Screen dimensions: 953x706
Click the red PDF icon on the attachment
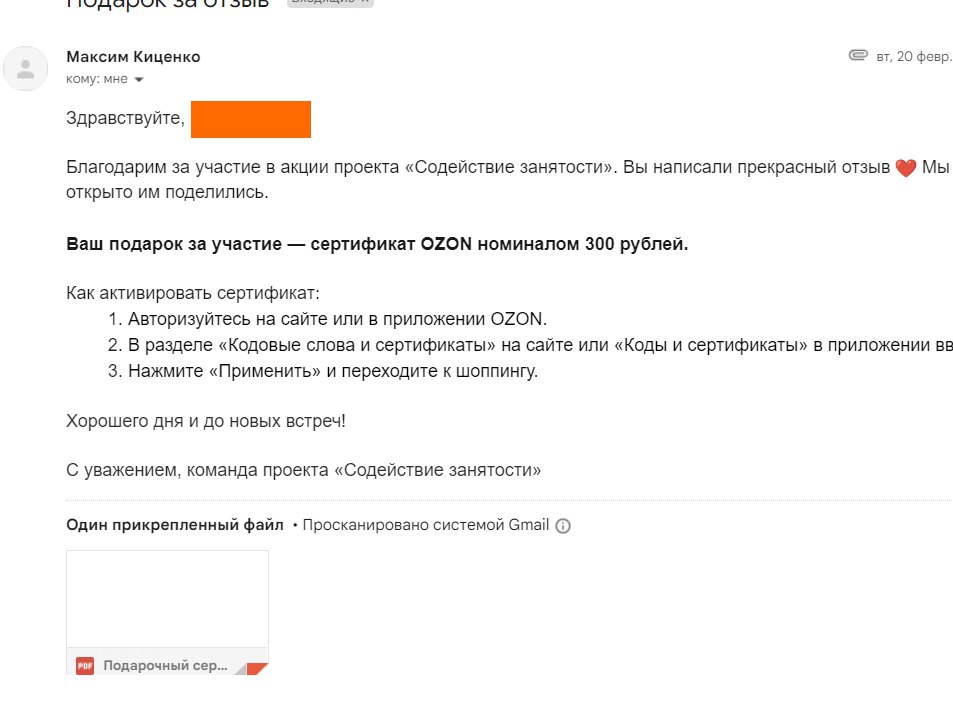pos(84,666)
